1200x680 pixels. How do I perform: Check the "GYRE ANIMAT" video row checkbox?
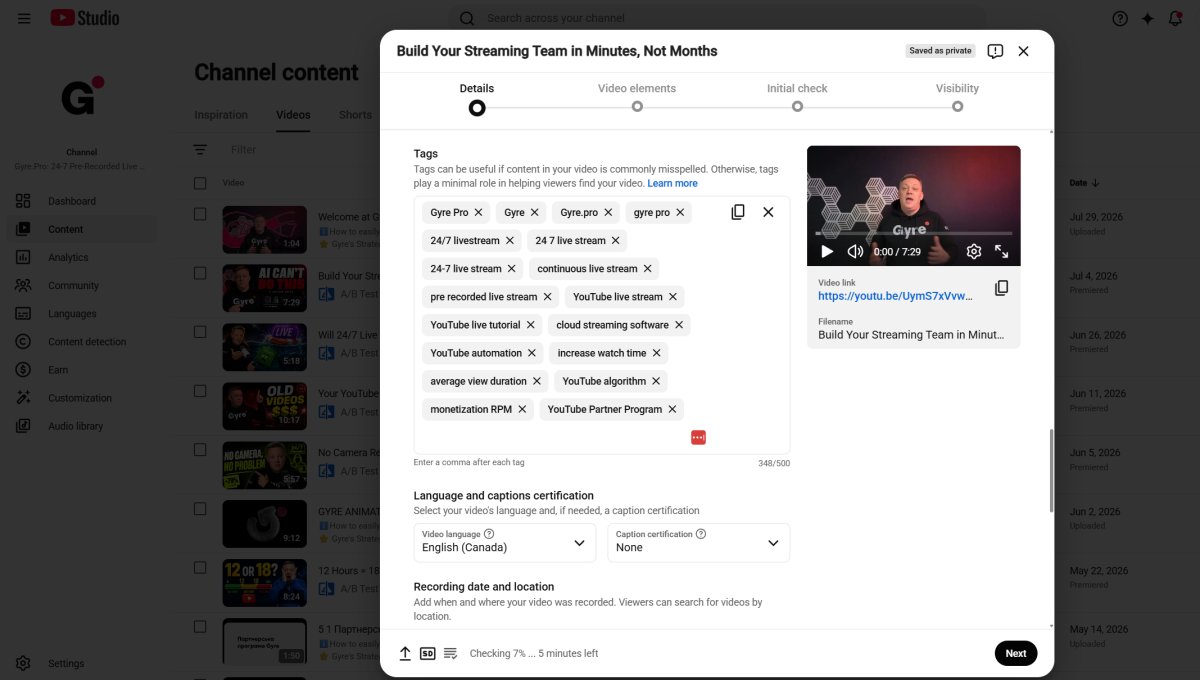tap(200, 509)
